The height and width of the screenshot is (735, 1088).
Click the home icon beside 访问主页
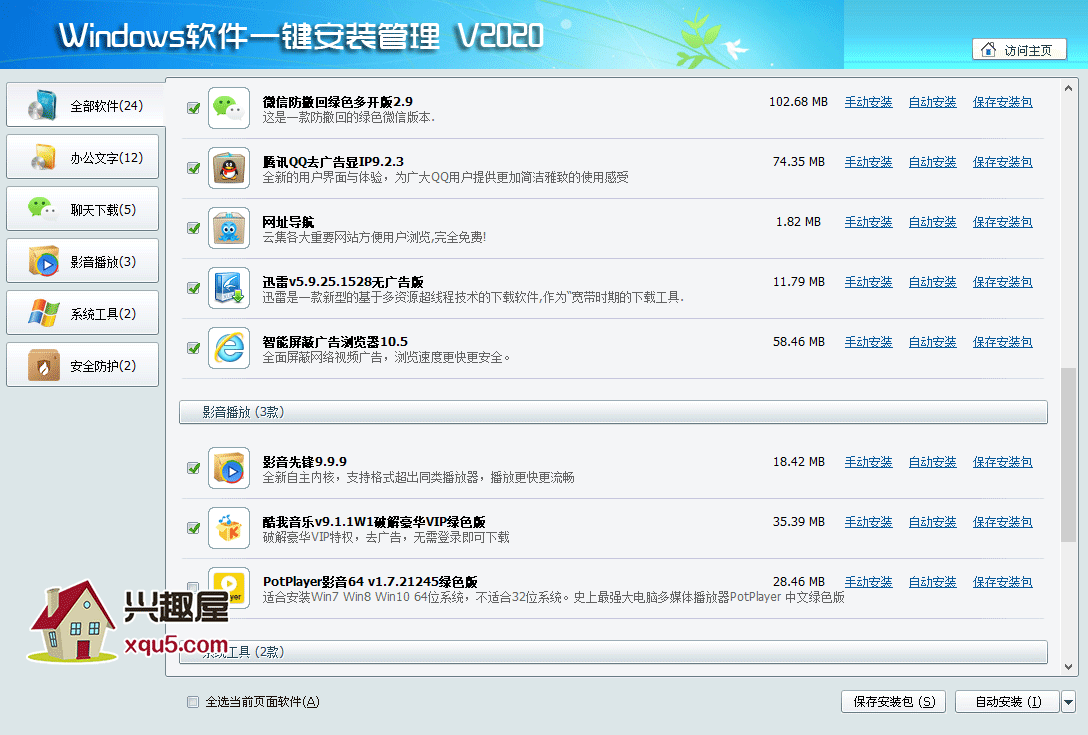tap(988, 50)
